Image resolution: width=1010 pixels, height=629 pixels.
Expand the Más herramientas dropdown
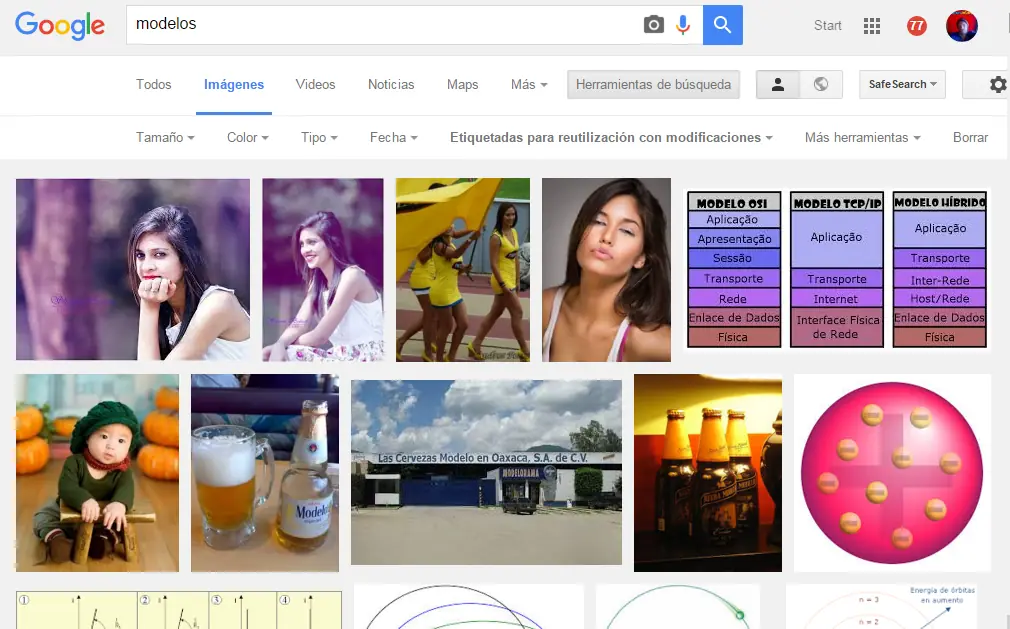pos(862,137)
